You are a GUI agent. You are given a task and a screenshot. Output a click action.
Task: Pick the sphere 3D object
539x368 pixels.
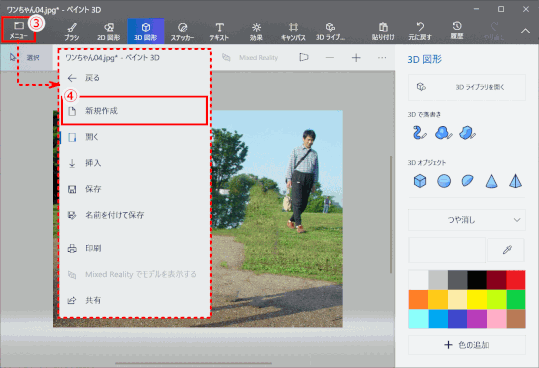pos(444,181)
